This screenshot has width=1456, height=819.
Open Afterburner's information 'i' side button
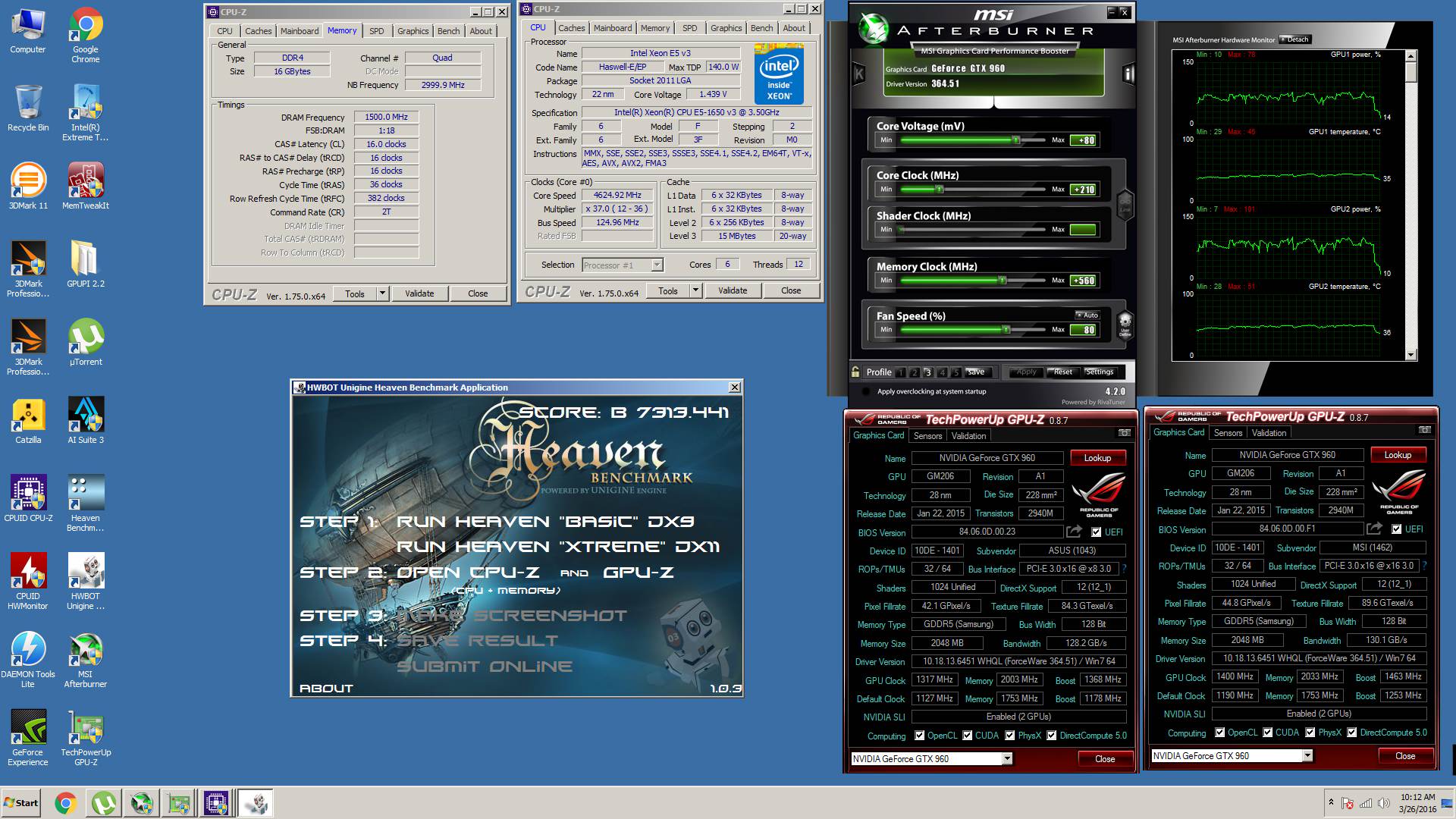1128,74
